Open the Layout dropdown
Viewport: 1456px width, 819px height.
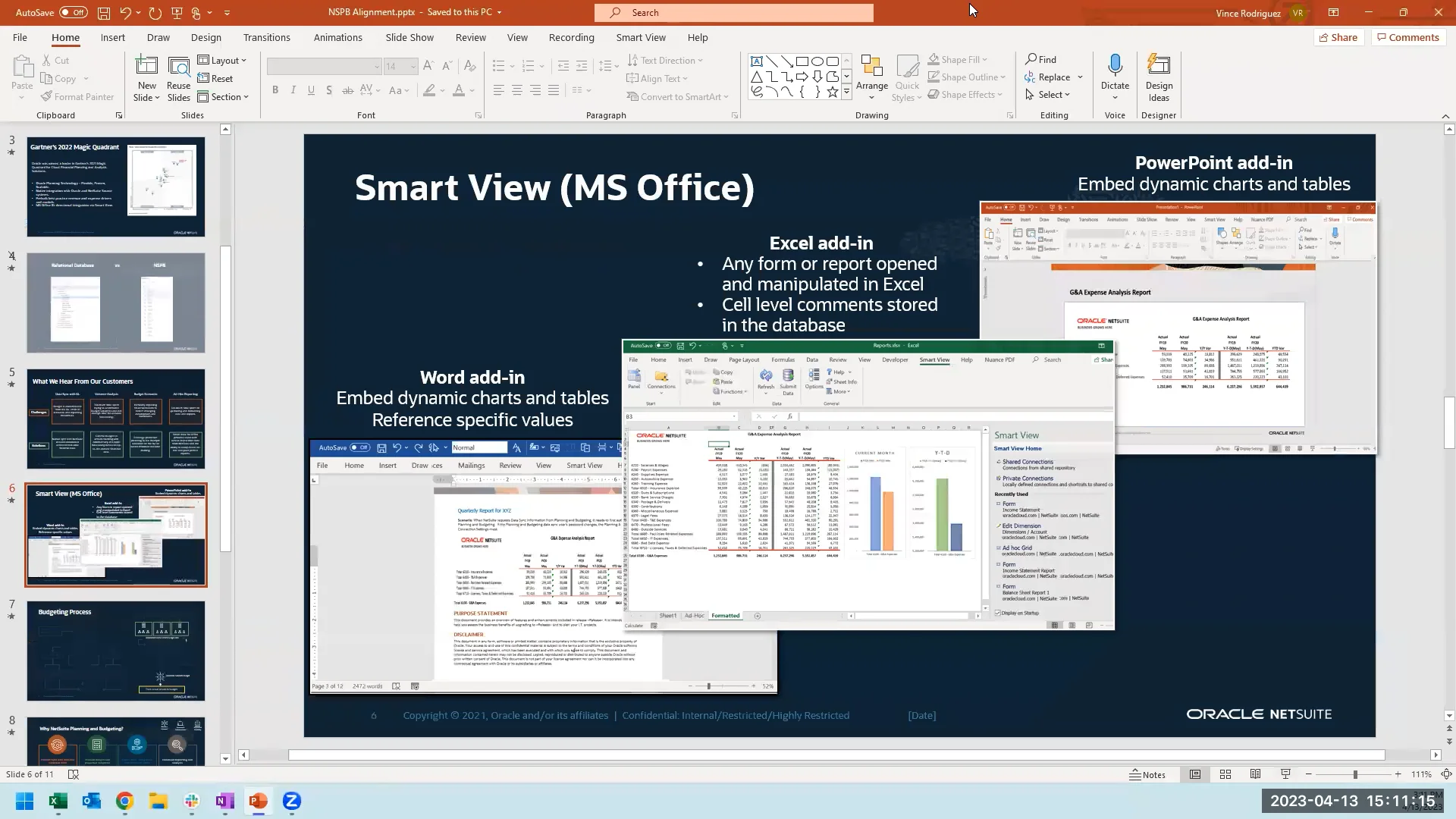pyautogui.click(x=223, y=61)
